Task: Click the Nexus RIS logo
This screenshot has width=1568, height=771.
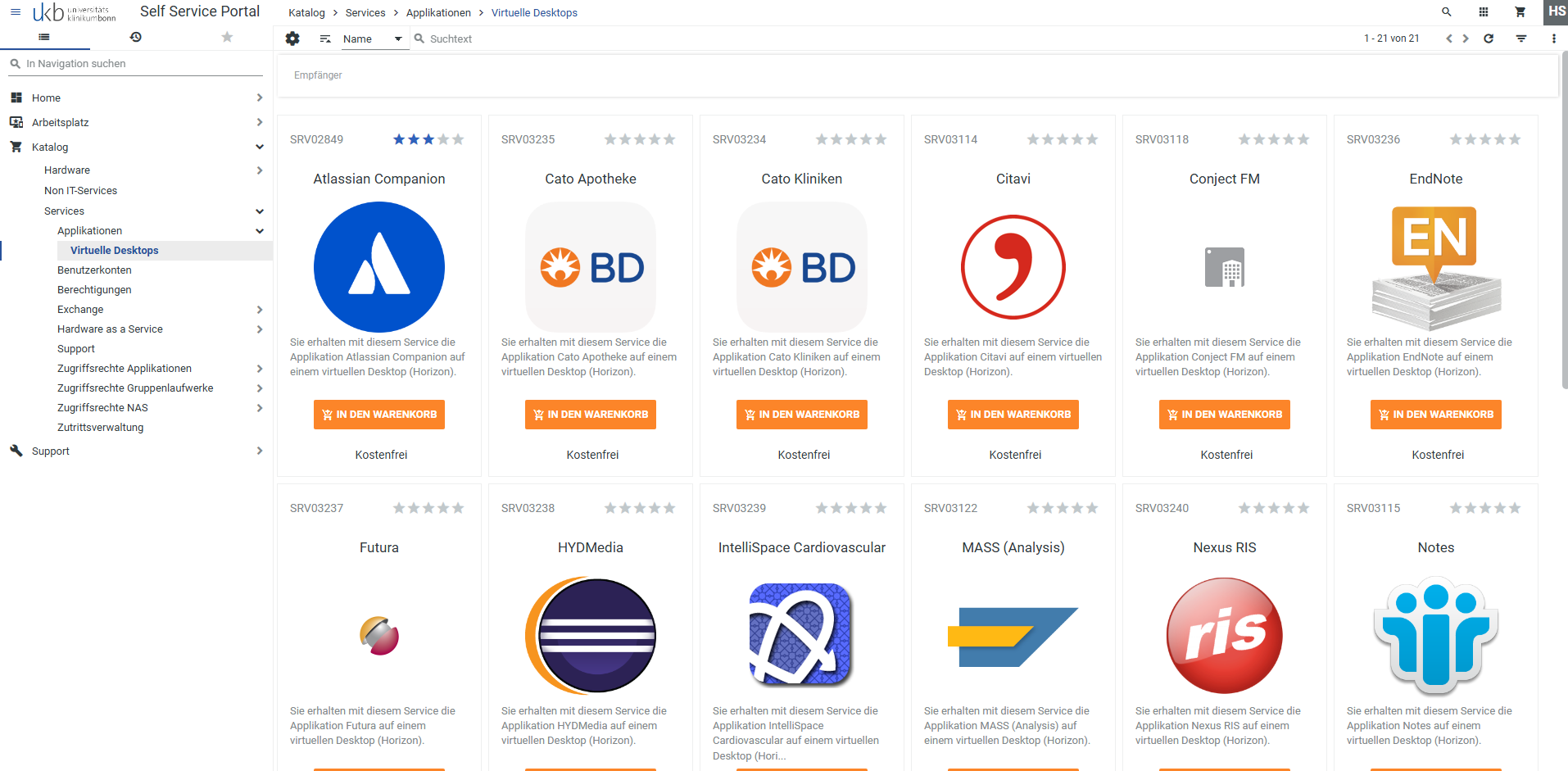Action: tap(1225, 636)
